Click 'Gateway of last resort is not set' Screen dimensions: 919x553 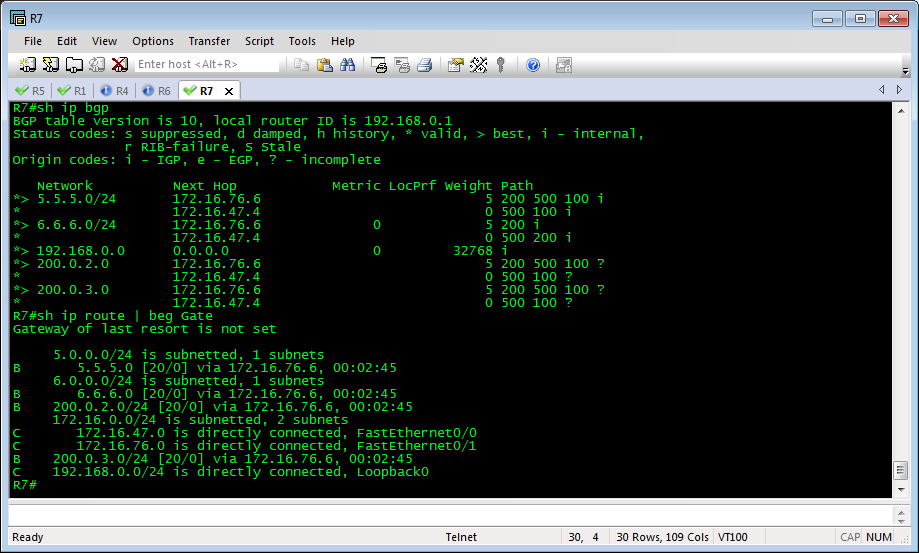pyautogui.click(x=144, y=329)
